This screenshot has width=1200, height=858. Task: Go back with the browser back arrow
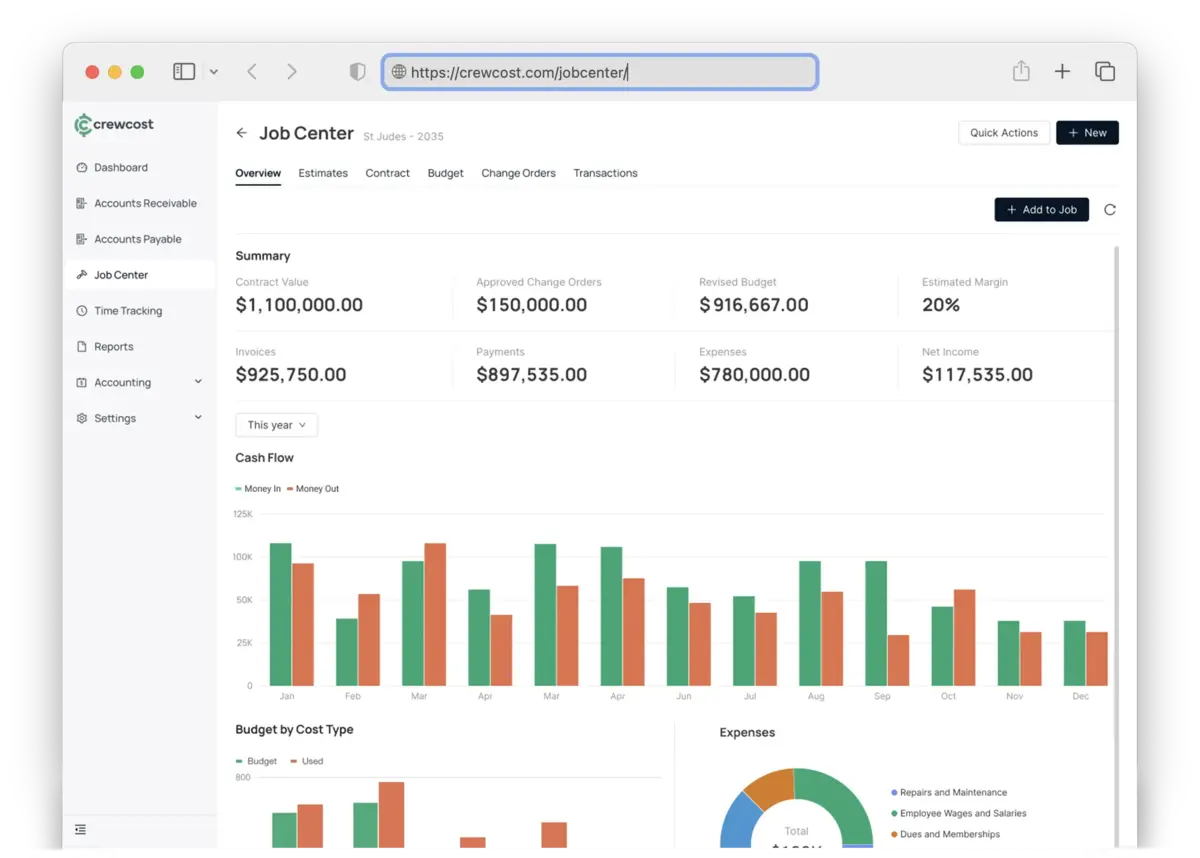click(252, 72)
